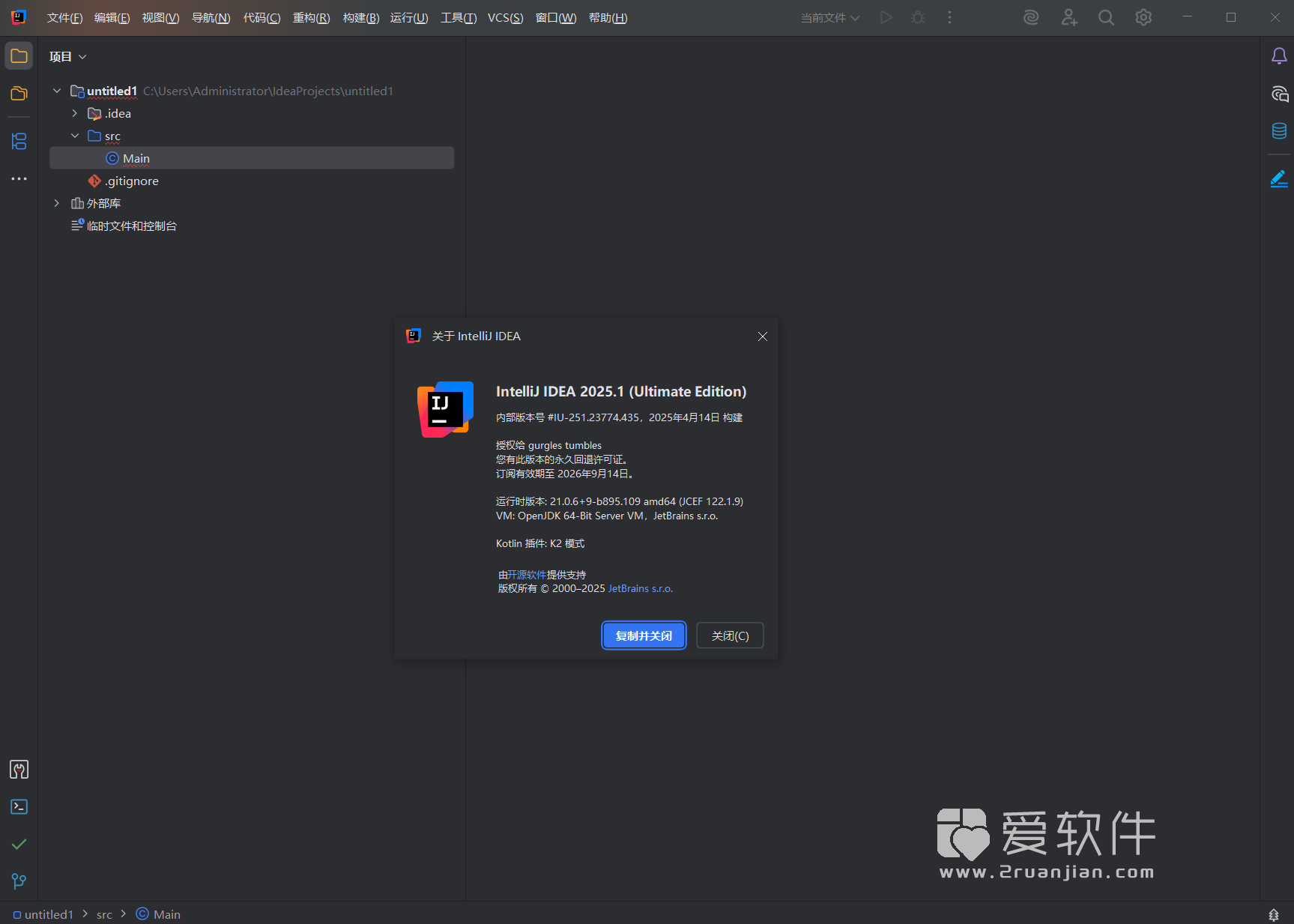Open the AI Assistant chat panel
The height and width of the screenshot is (924, 1294).
point(1279,94)
